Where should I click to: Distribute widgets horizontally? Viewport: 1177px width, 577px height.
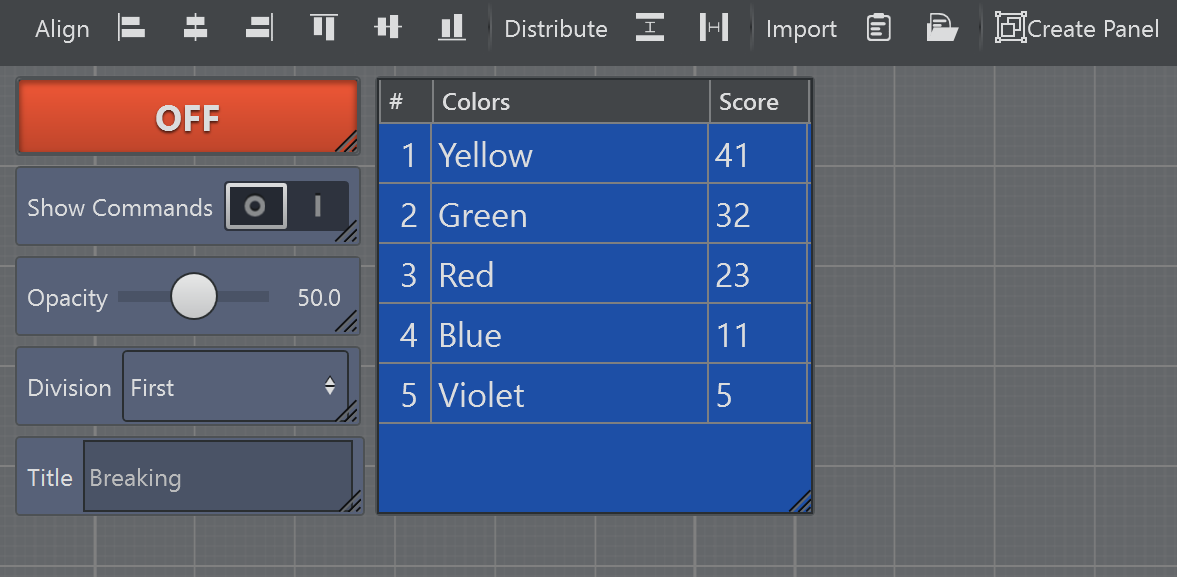[x=713, y=28]
